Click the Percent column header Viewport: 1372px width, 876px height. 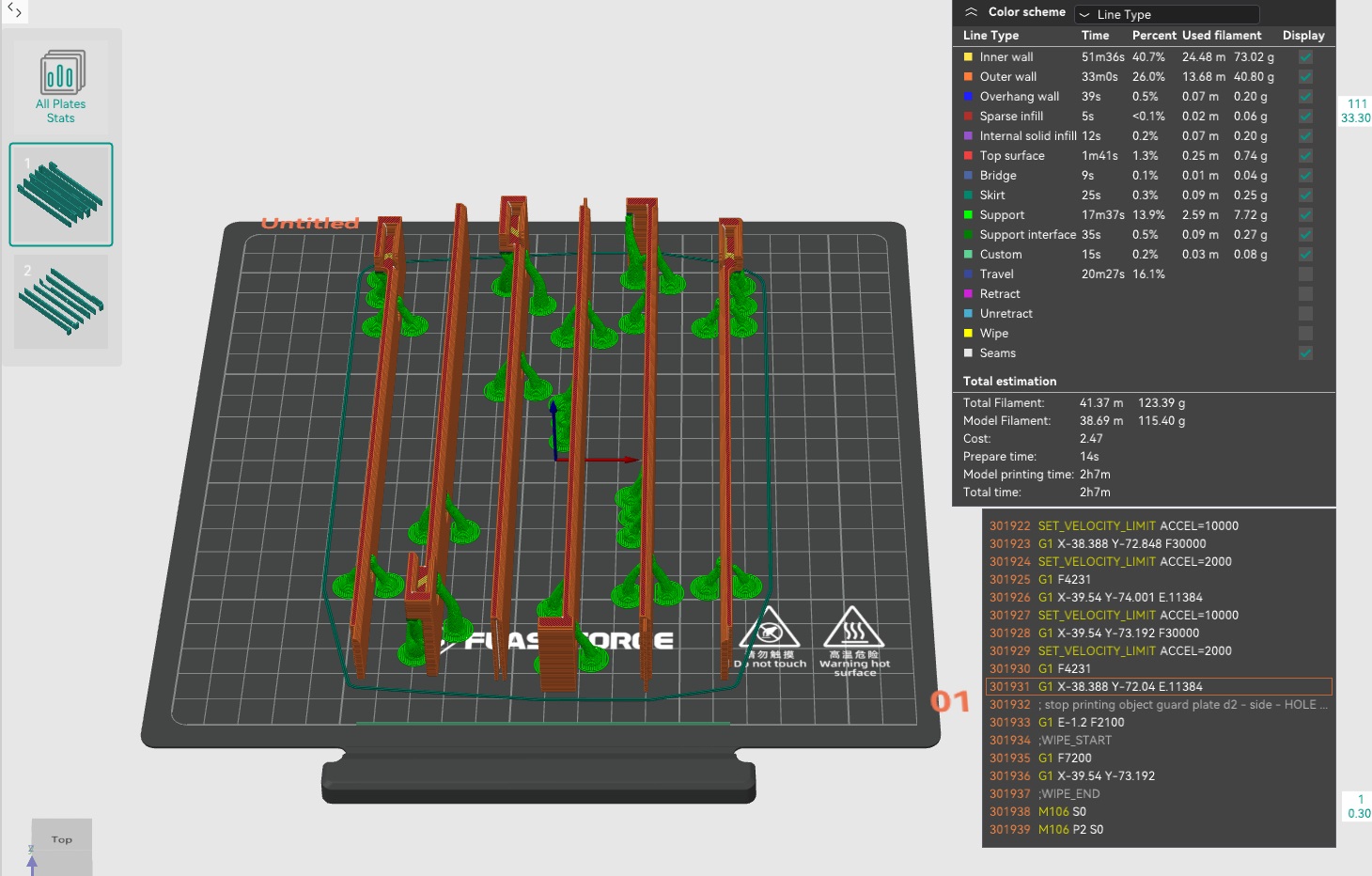click(x=1154, y=35)
